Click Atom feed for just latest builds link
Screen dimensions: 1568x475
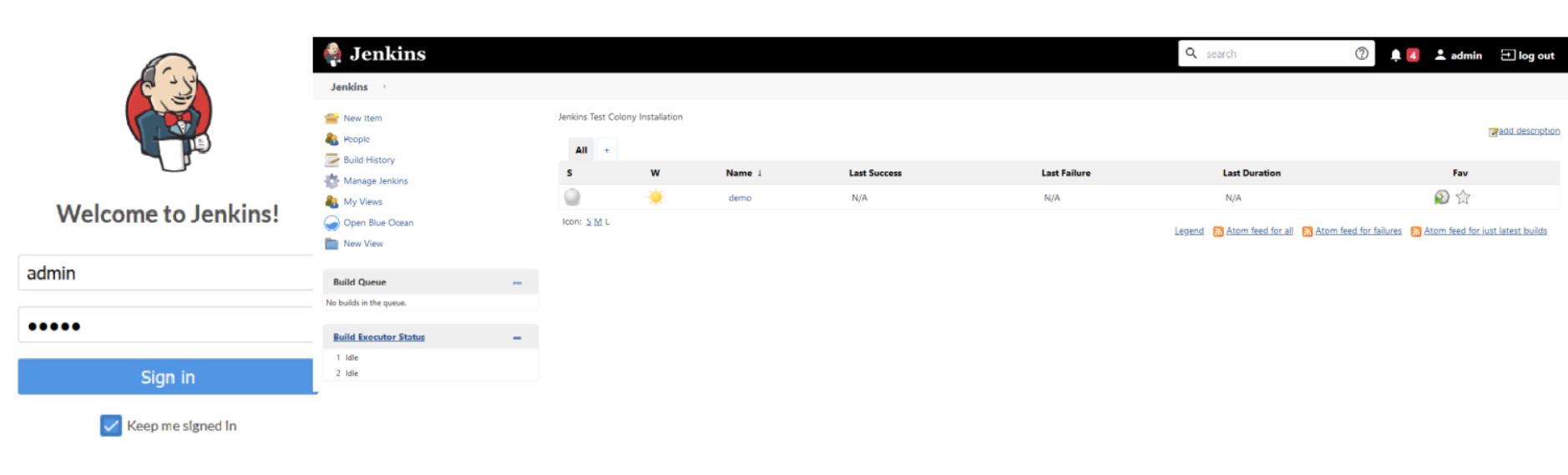[x=1485, y=231]
